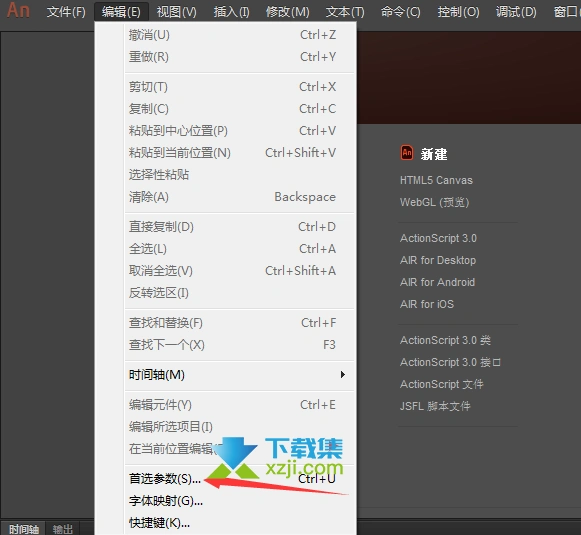Create an AIR for Desktop document
The height and width of the screenshot is (535, 581).
pyautogui.click(x=438, y=260)
